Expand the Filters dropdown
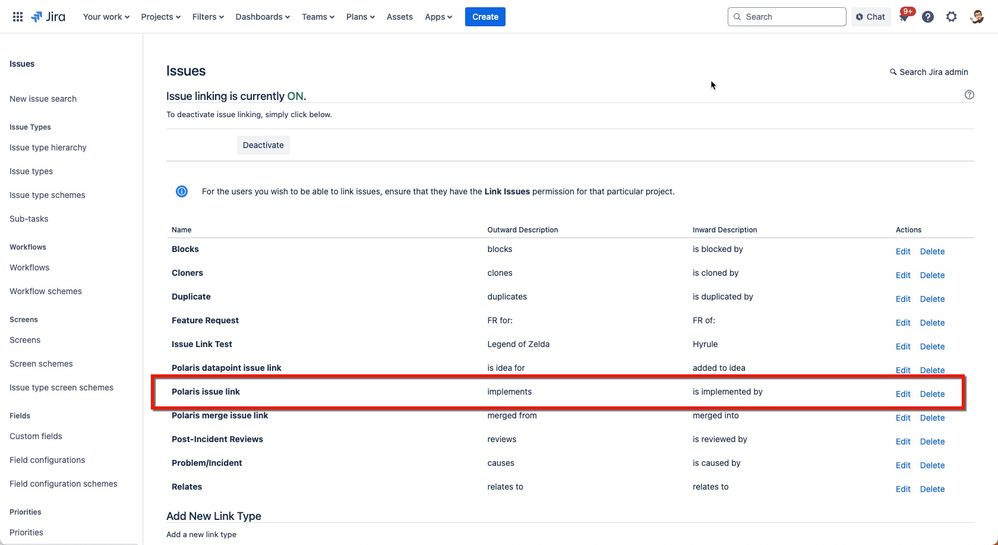Screen dimensions: 998x545 pos(208,17)
